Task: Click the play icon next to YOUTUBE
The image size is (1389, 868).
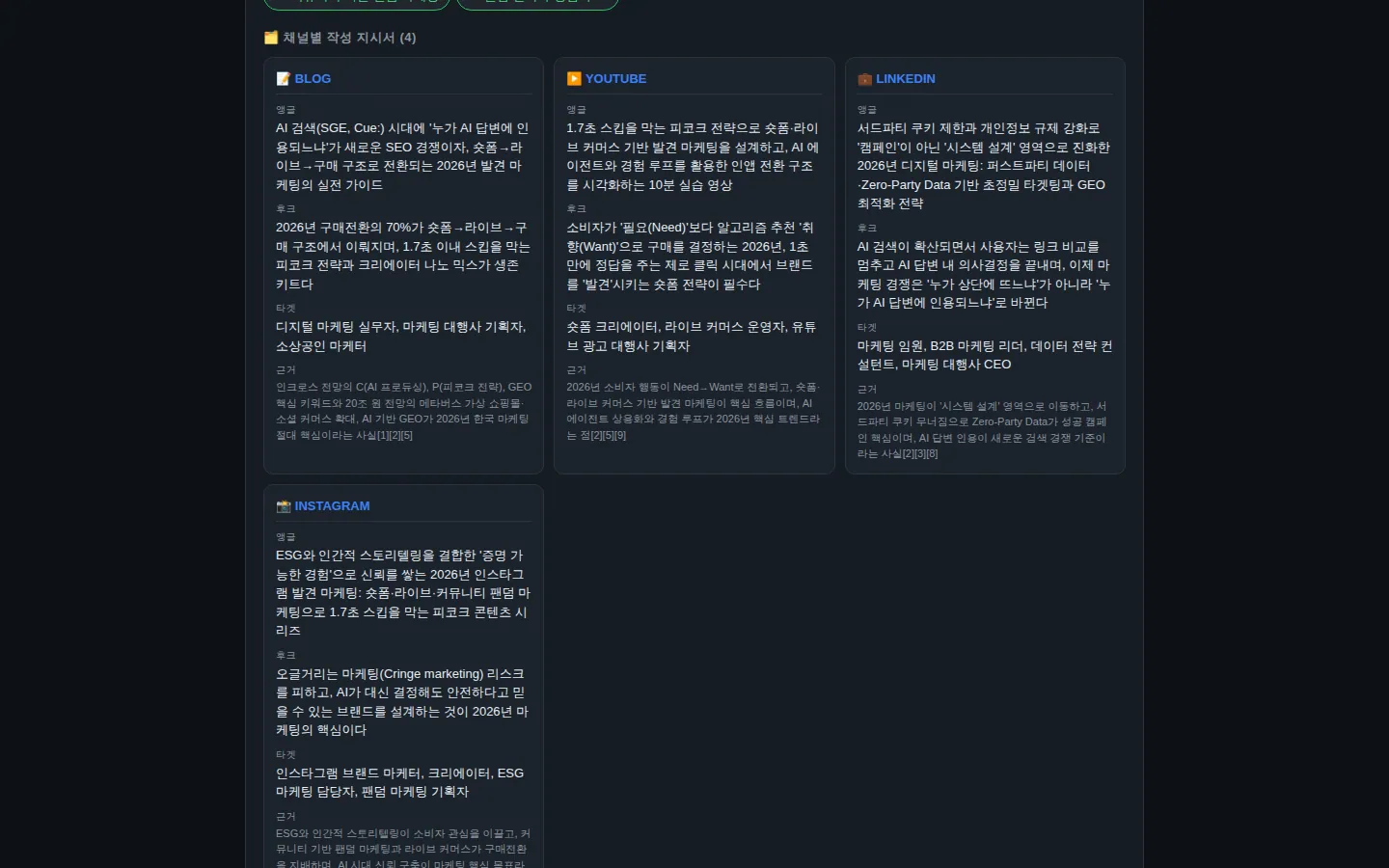Action: coord(574,79)
